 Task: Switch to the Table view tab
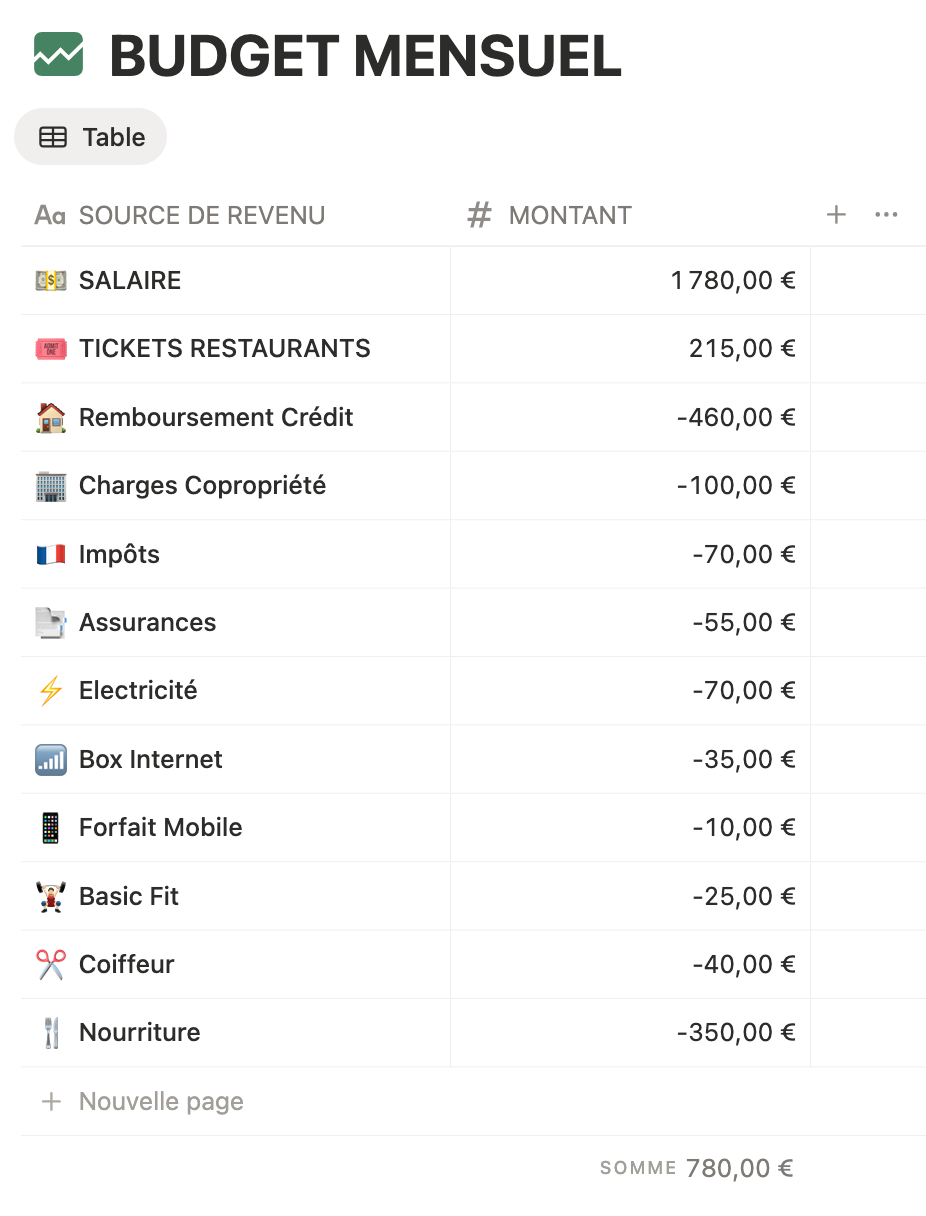tap(91, 137)
